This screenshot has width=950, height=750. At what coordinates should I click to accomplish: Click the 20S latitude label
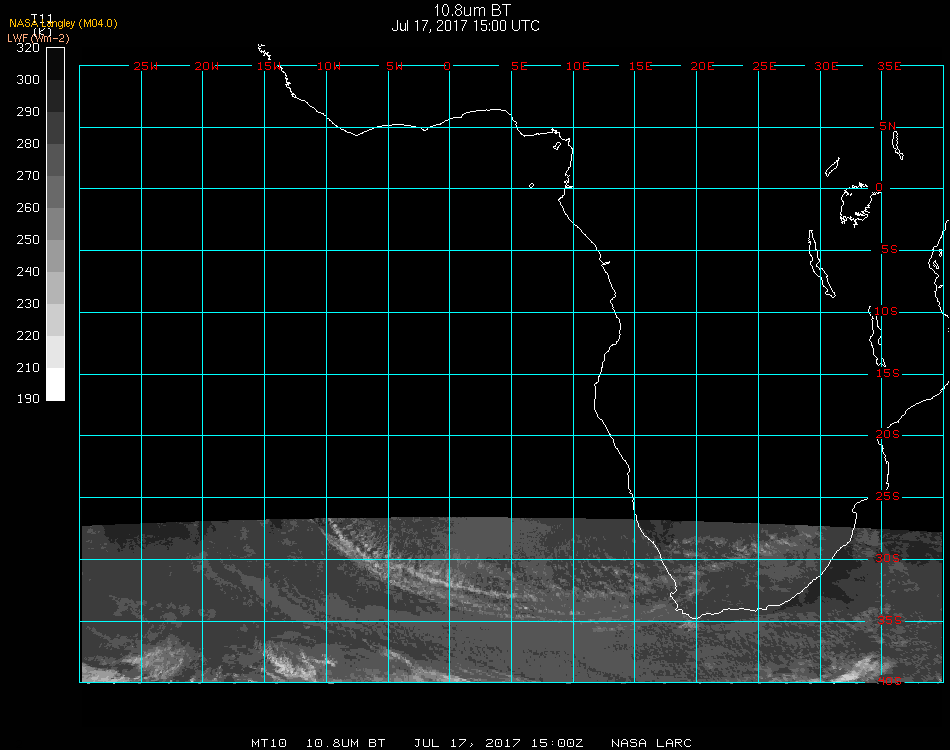pos(888,434)
